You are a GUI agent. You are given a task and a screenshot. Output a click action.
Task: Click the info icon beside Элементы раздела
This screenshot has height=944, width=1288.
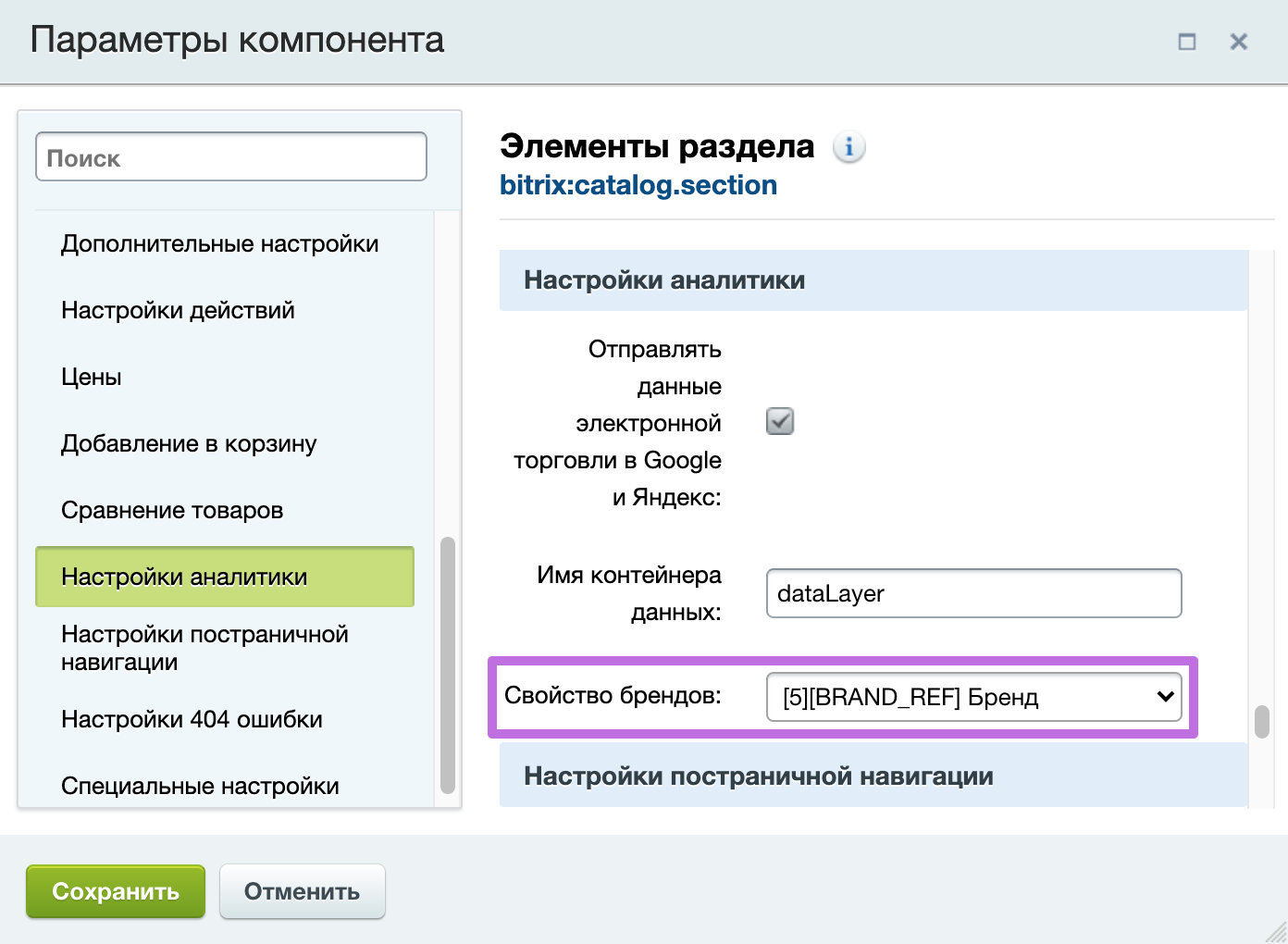[848, 147]
